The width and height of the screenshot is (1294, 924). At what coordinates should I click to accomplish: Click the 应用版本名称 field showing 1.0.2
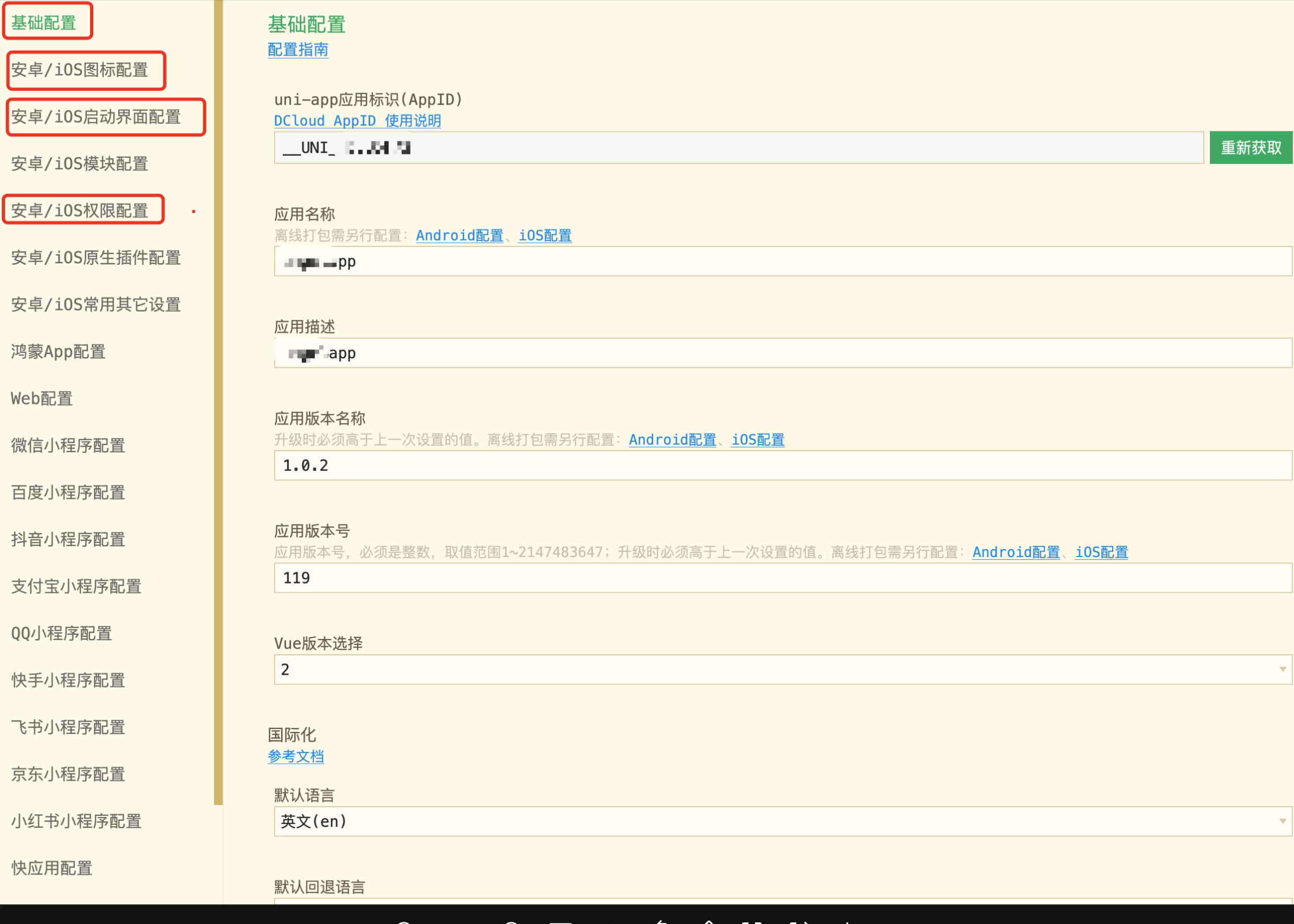(x=782, y=465)
